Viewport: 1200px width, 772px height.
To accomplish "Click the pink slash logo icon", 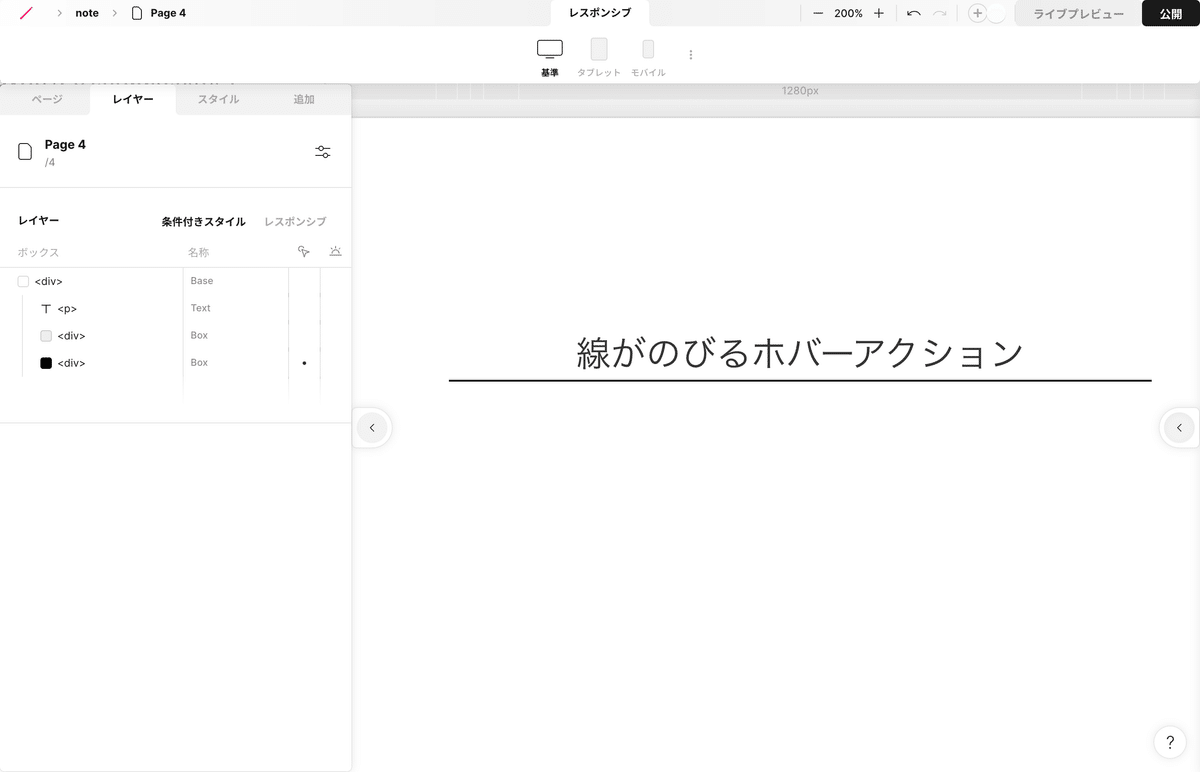I will point(26,13).
